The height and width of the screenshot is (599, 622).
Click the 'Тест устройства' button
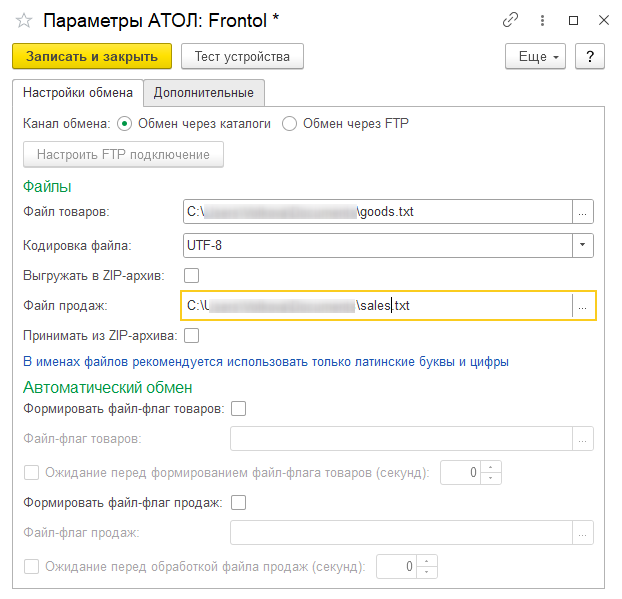click(242, 56)
